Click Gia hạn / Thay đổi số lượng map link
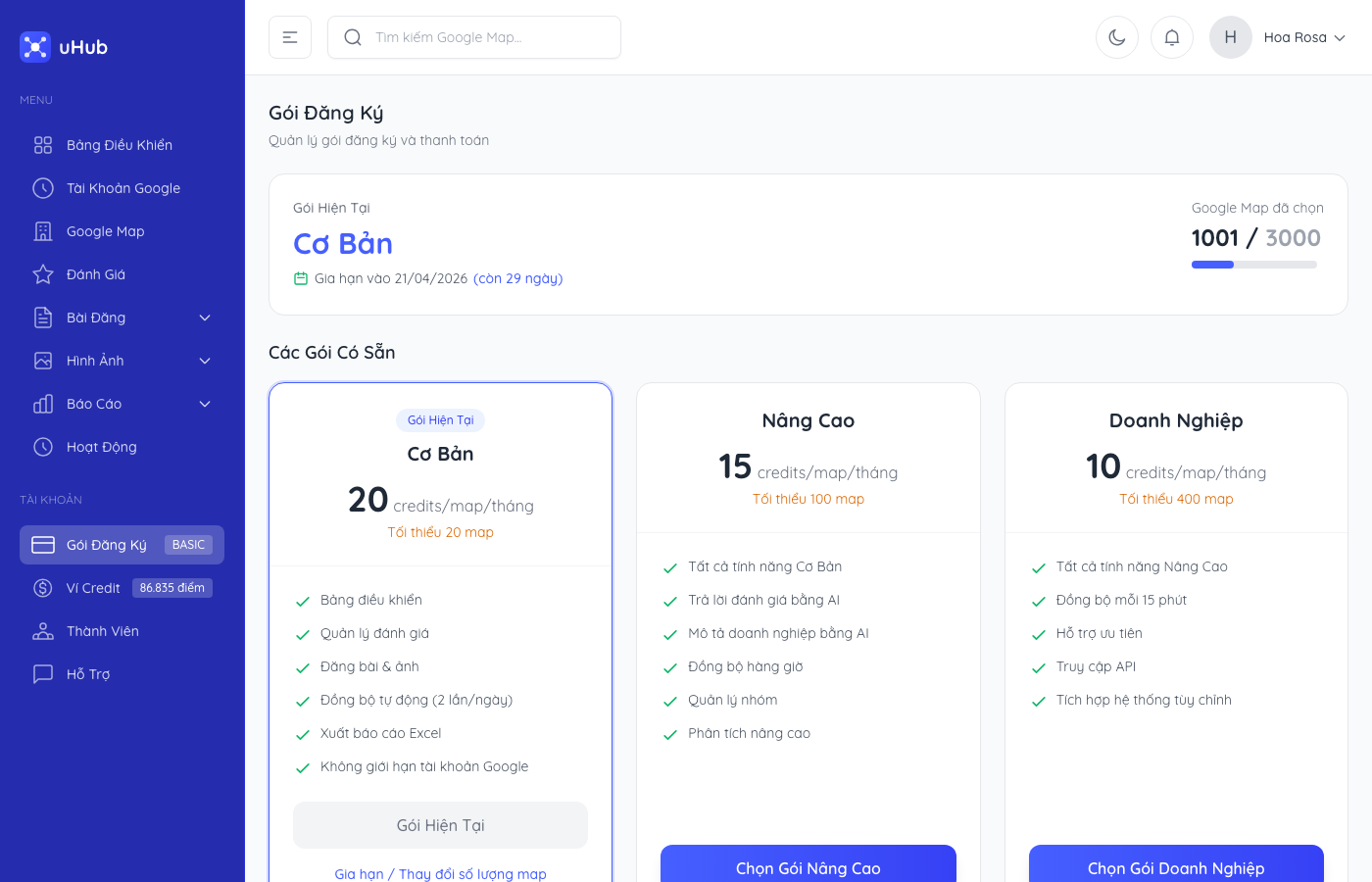The height and width of the screenshot is (882, 1372). (440, 873)
